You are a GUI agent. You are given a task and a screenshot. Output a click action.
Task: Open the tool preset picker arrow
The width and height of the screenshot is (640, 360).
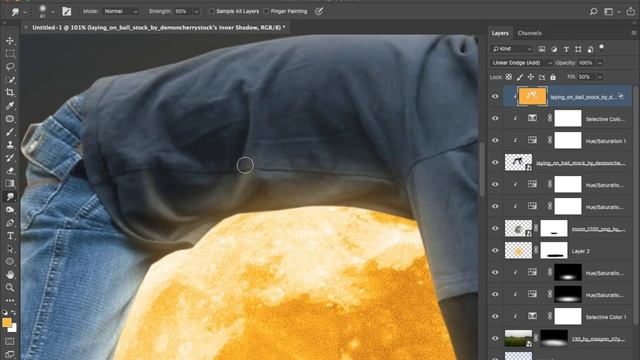(24, 12)
